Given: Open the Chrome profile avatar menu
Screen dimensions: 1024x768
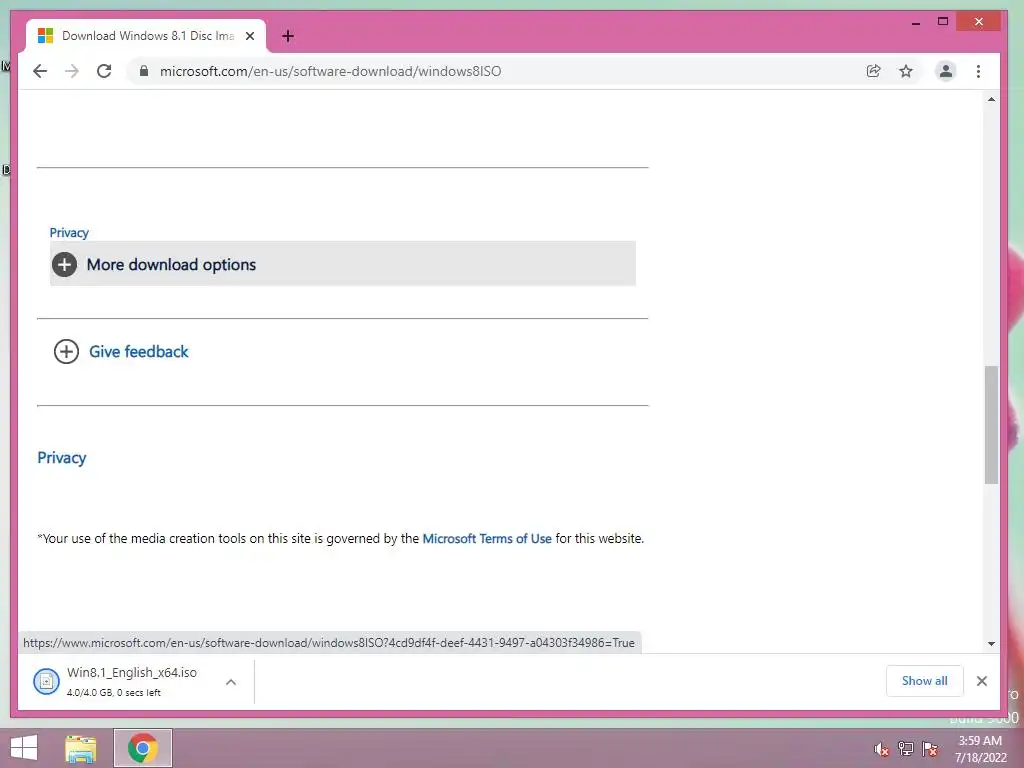Looking at the screenshot, I should pos(946,71).
